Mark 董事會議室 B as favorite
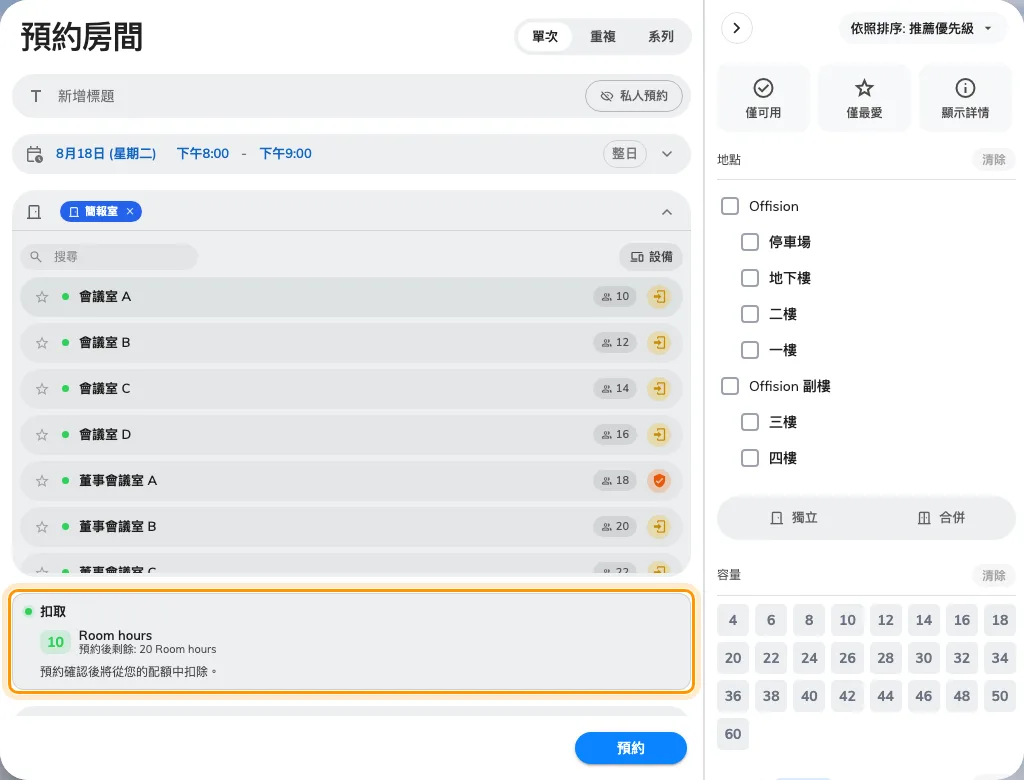Viewport: 1024px width, 780px height. (x=42, y=527)
